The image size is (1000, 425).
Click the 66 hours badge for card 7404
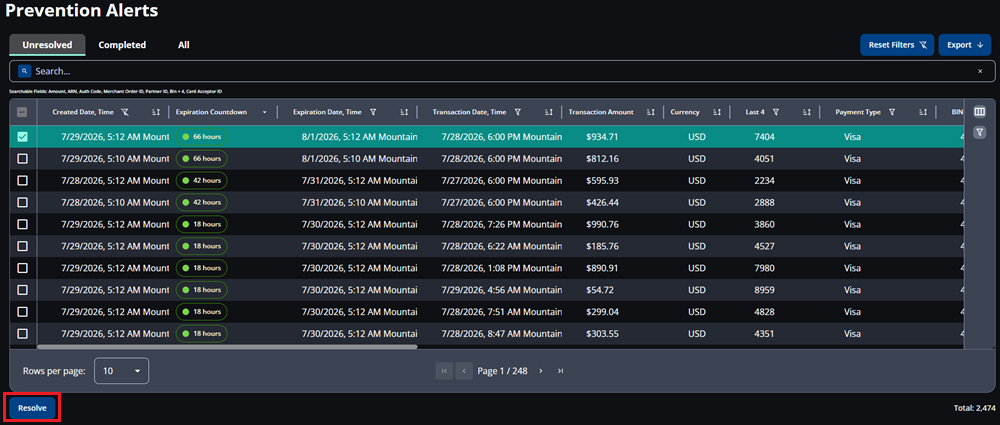click(x=202, y=137)
